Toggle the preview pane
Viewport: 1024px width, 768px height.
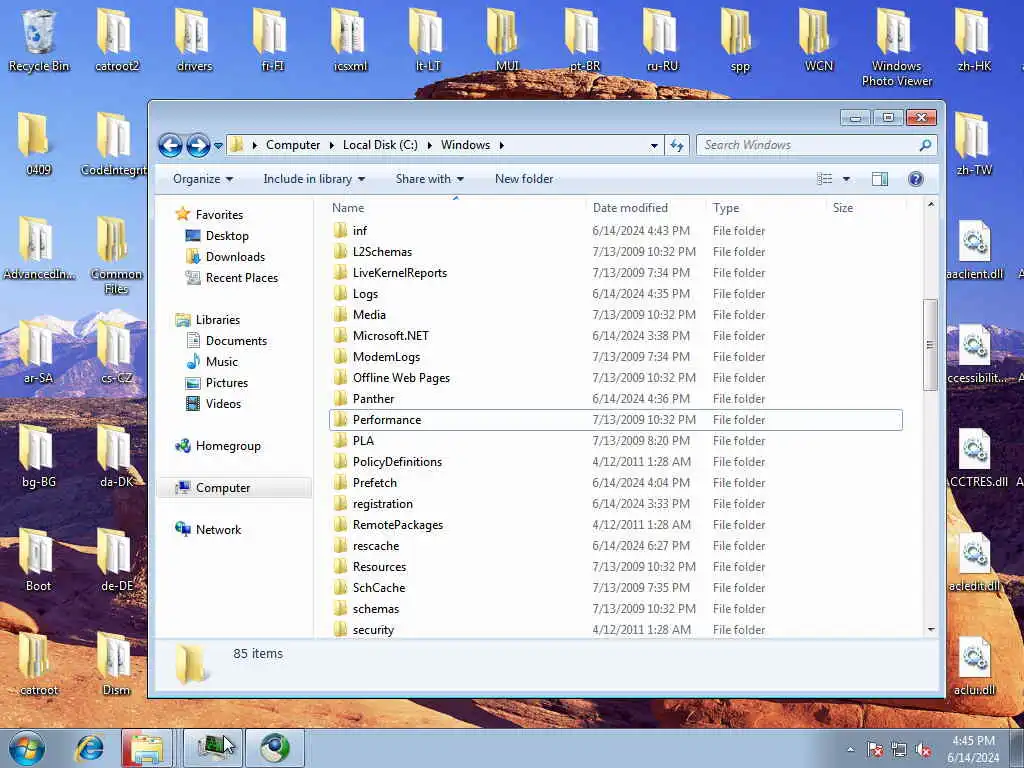(880, 179)
